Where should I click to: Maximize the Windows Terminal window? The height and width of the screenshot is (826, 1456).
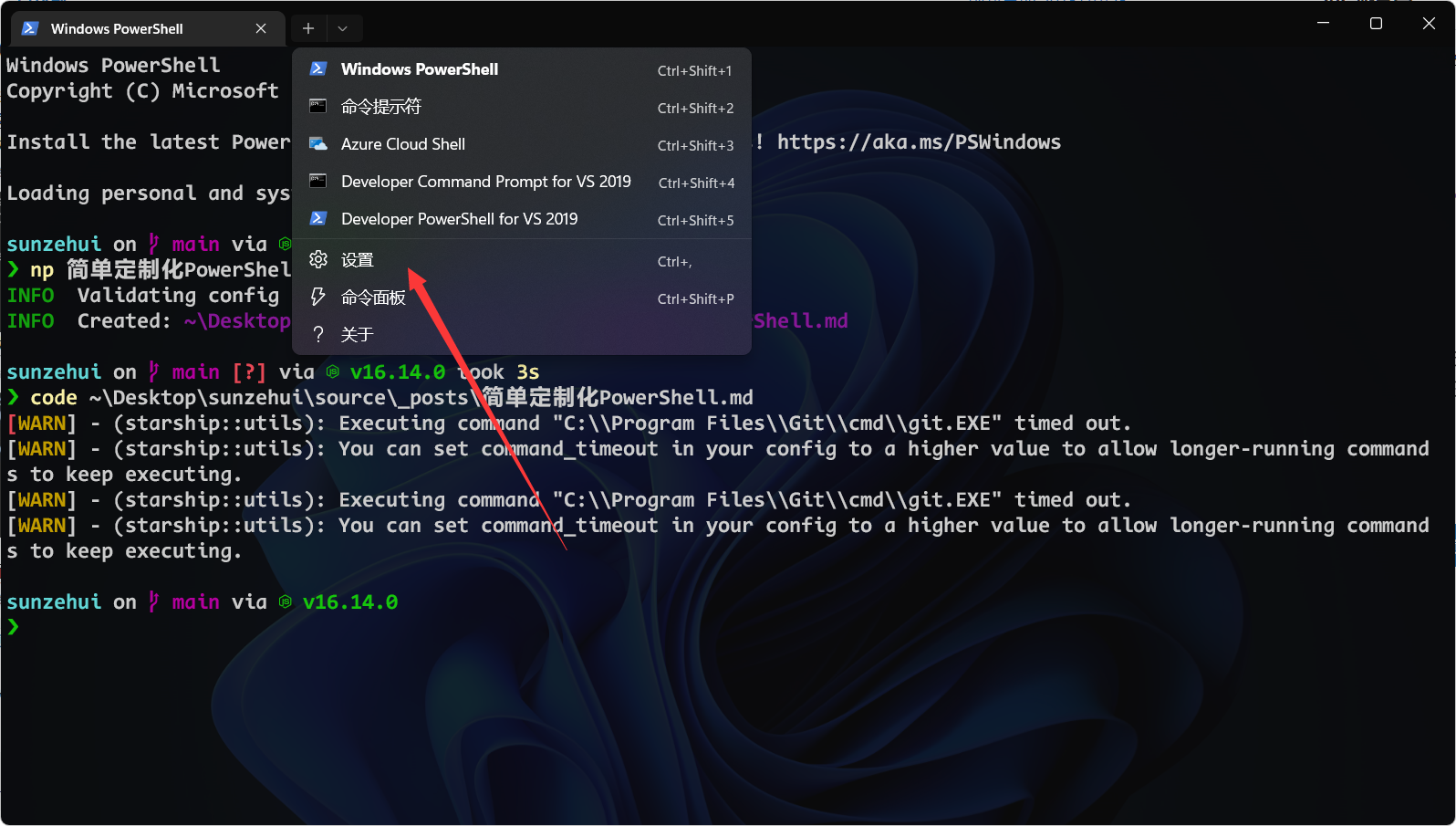pyautogui.click(x=1376, y=23)
